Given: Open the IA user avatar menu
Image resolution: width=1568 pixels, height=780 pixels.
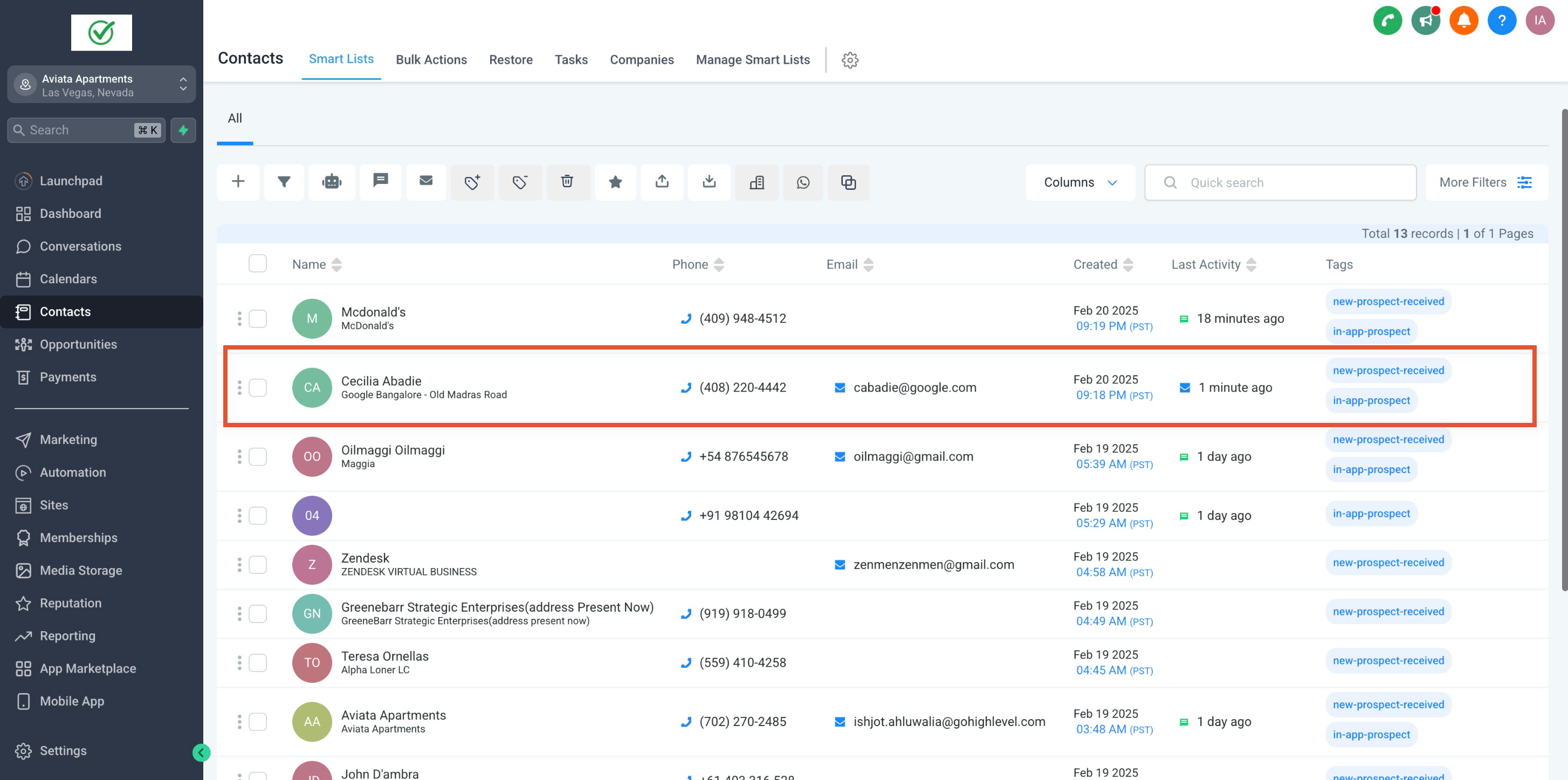Looking at the screenshot, I should tap(1540, 20).
